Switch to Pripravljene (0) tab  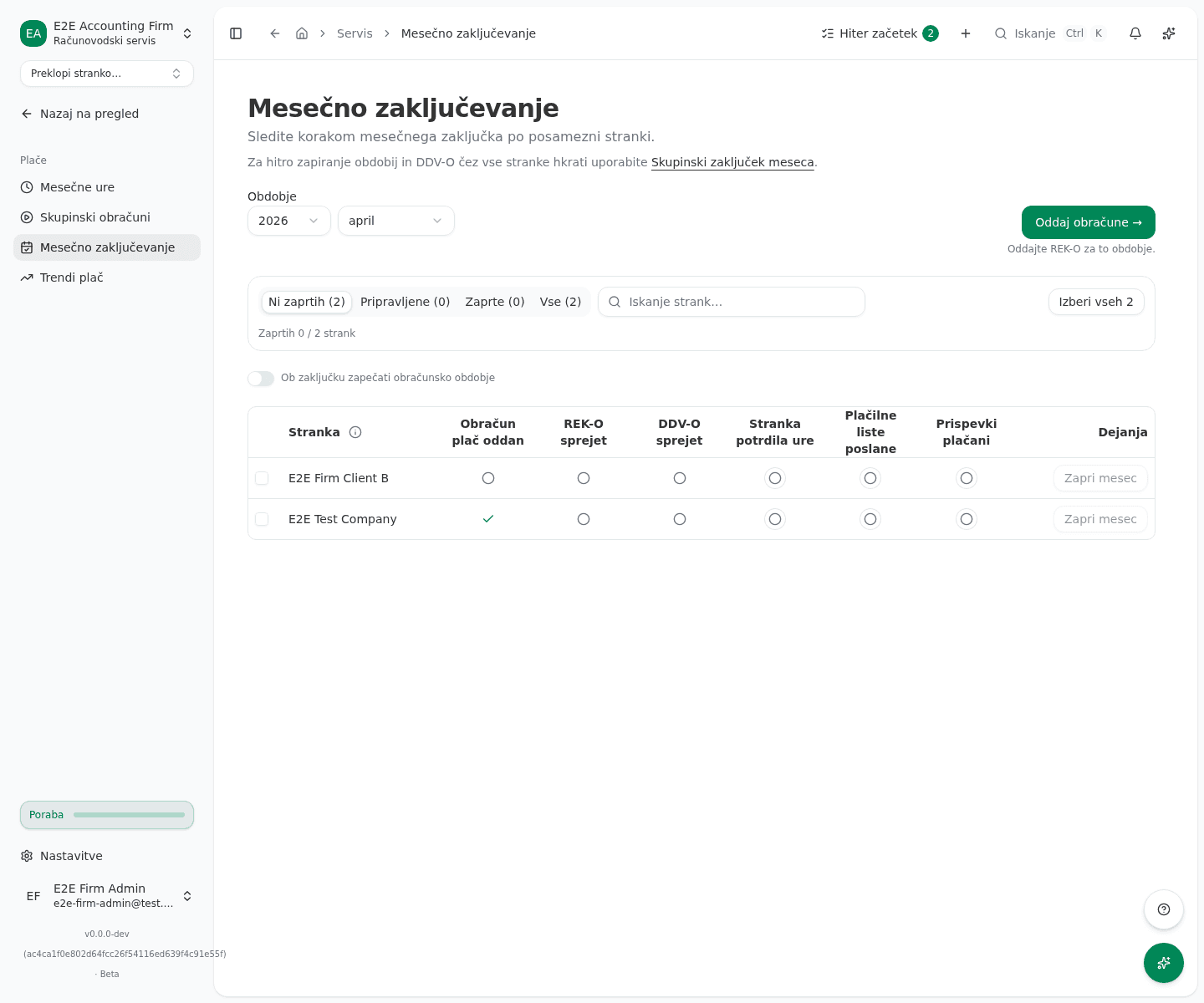click(x=406, y=302)
